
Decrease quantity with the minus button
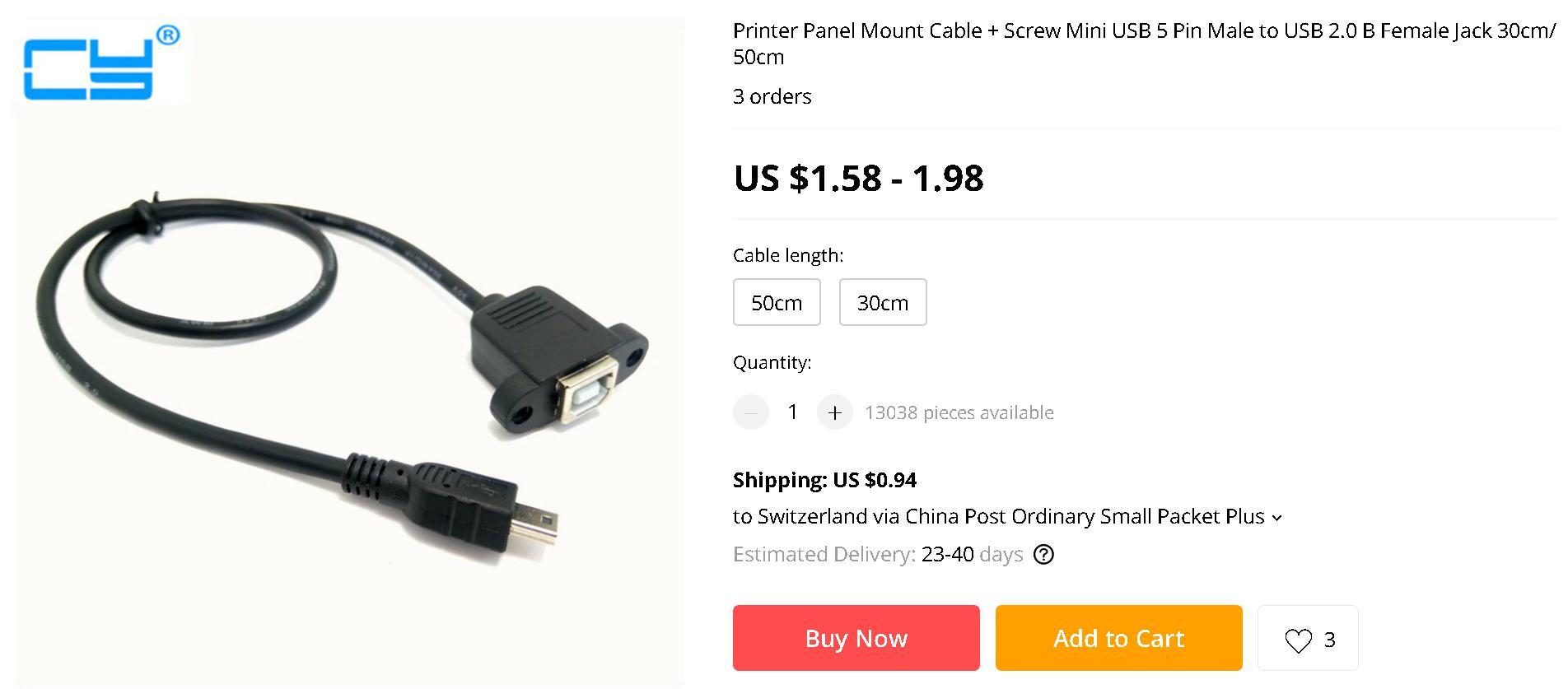tap(751, 412)
